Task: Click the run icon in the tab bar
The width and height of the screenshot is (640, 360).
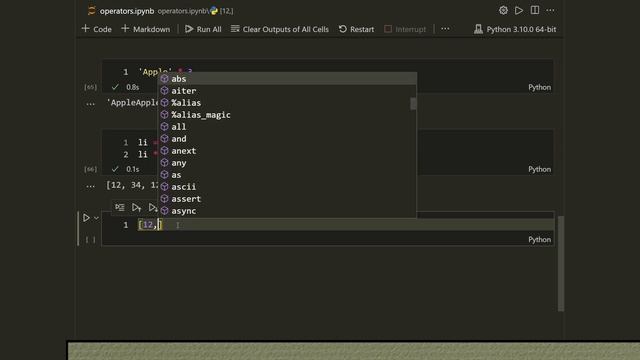Action: (519, 11)
